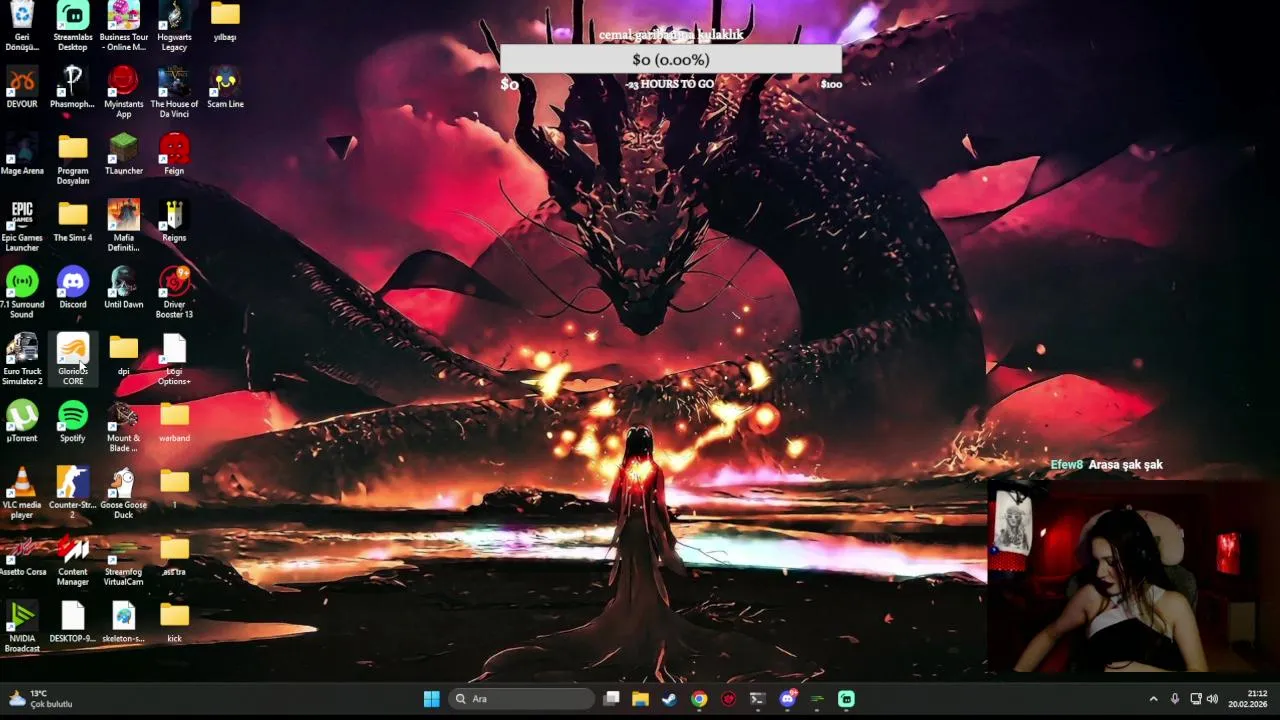The height and width of the screenshot is (720, 1280).
Task: Open Epic Games Launcher shortcut
Action: pyautogui.click(x=22, y=226)
